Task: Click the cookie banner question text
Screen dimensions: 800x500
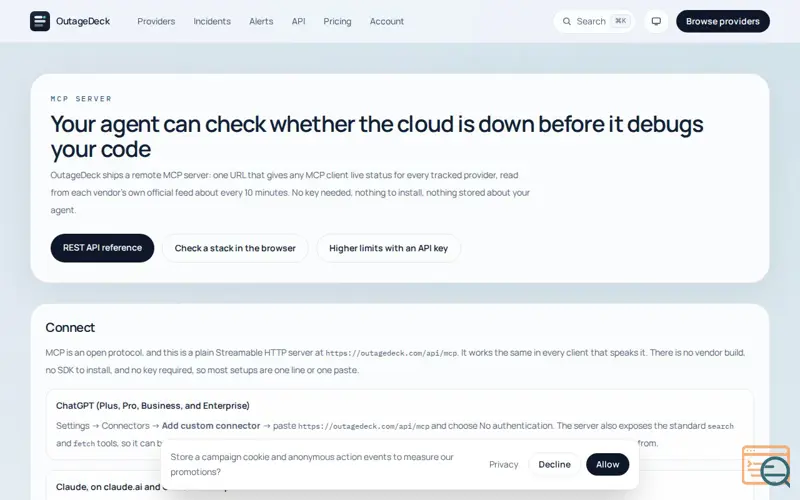Action: click(x=312, y=464)
